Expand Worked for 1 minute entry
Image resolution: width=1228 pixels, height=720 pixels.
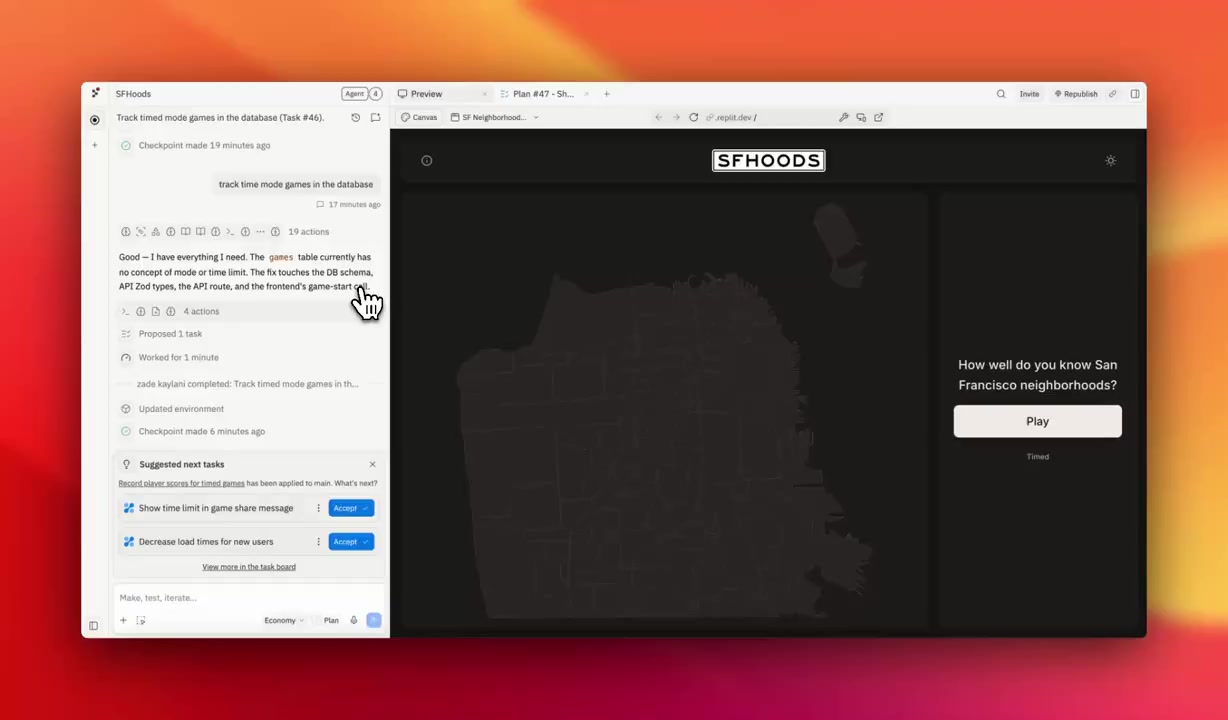point(169,357)
